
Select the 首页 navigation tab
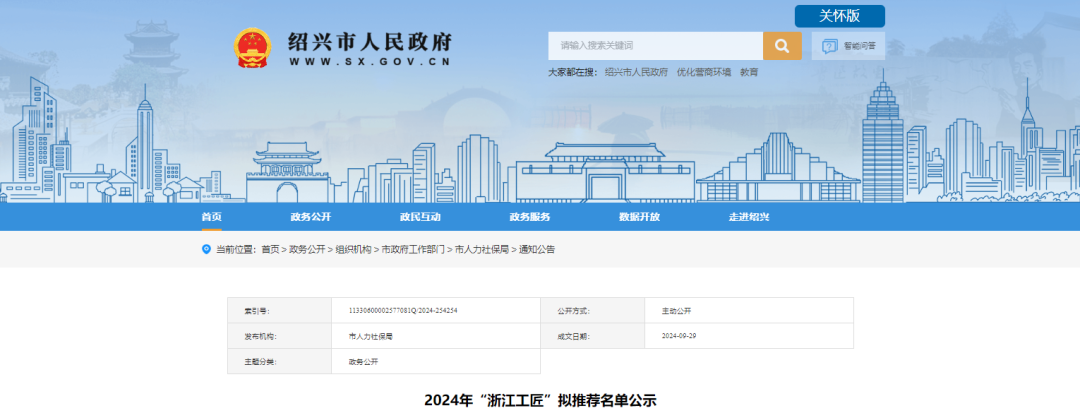click(x=210, y=217)
